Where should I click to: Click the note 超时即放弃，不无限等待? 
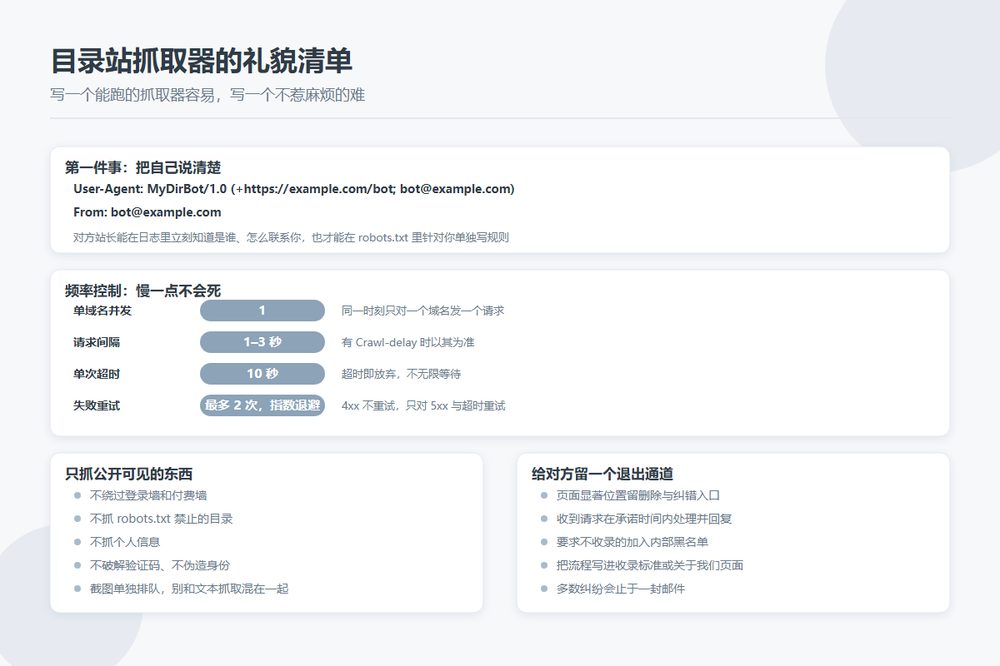(x=401, y=374)
